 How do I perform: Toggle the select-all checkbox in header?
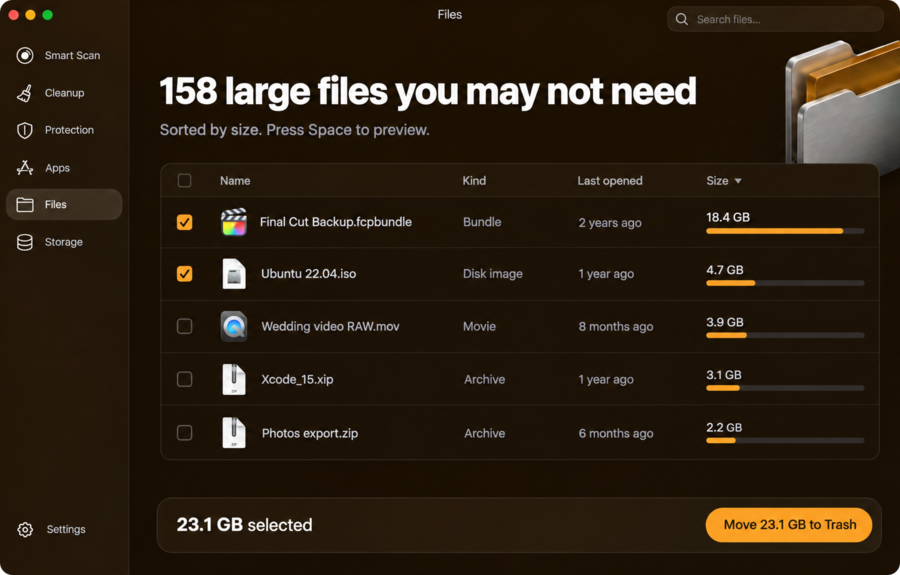[184, 181]
